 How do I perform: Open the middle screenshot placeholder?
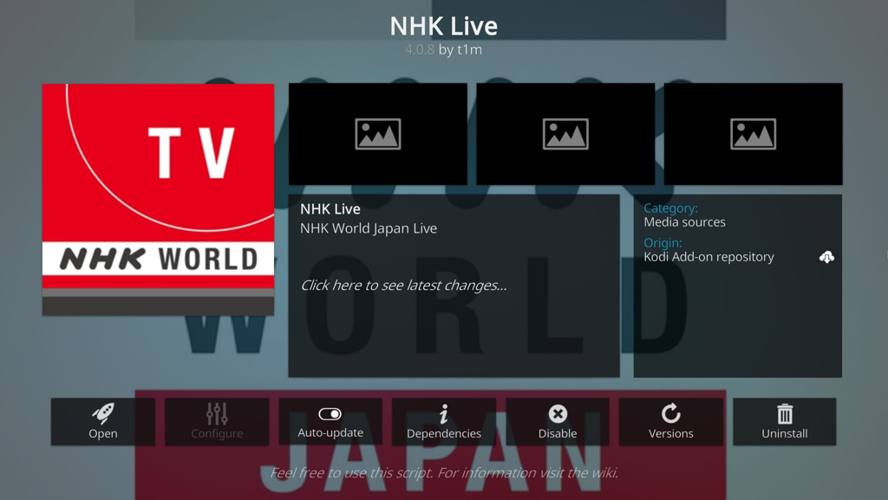[x=565, y=134]
